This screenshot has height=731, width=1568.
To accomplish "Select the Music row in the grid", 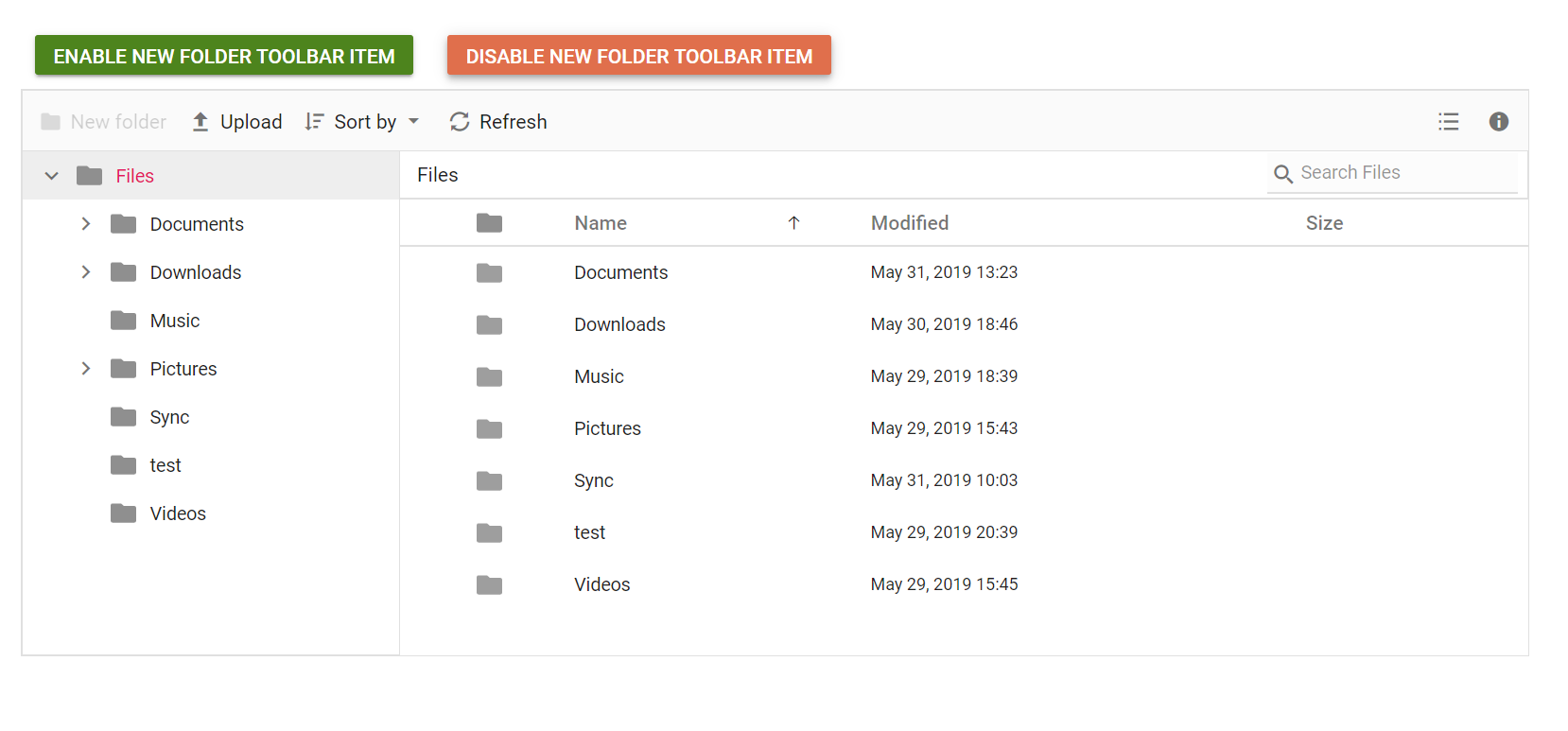I will point(964,376).
